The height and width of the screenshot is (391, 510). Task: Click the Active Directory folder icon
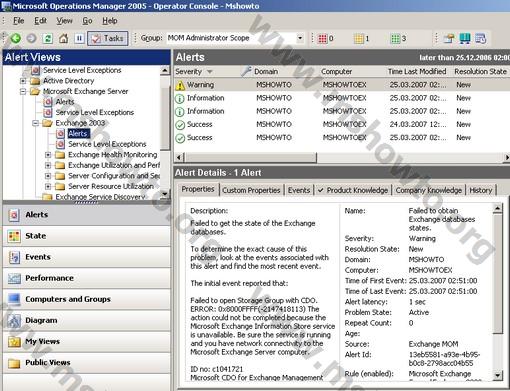[35, 81]
